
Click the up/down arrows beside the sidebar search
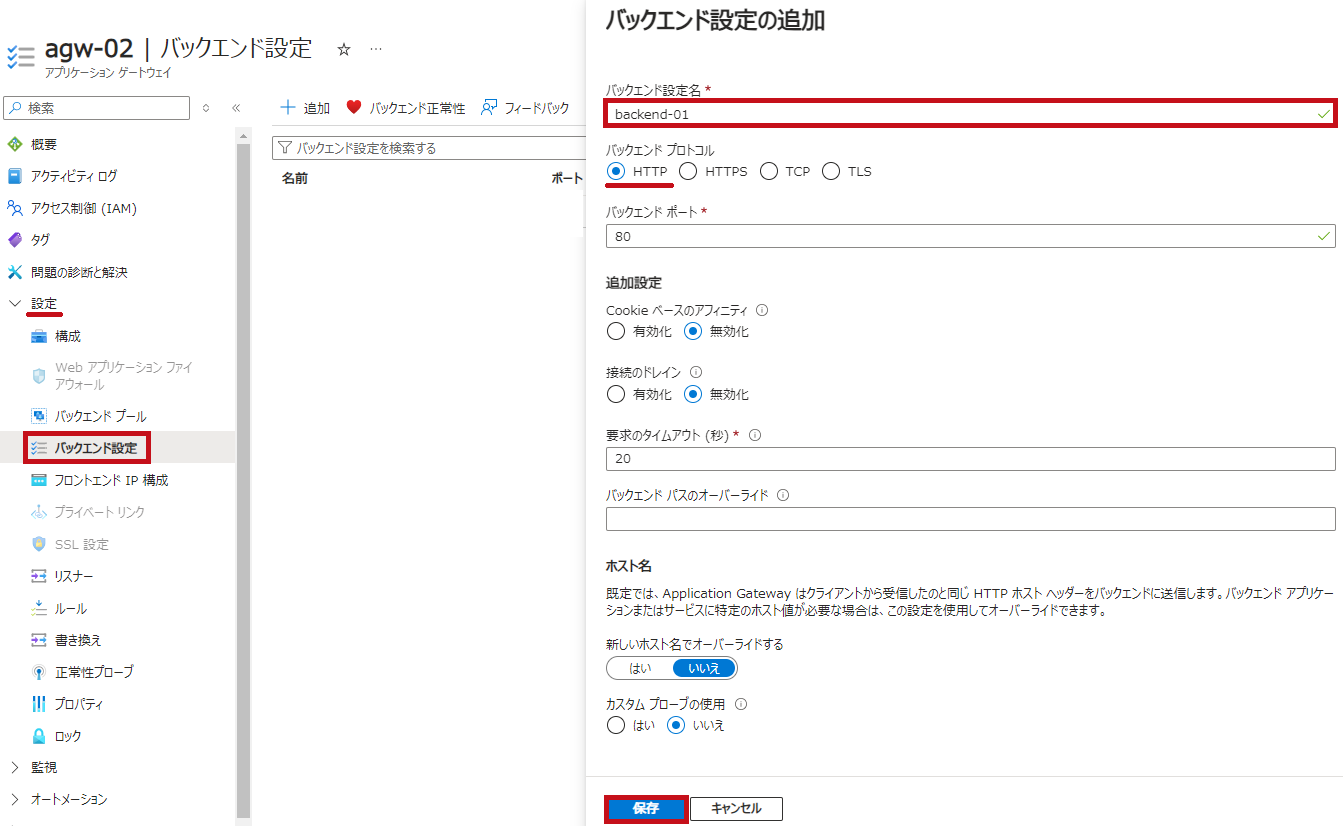point(206,108)
